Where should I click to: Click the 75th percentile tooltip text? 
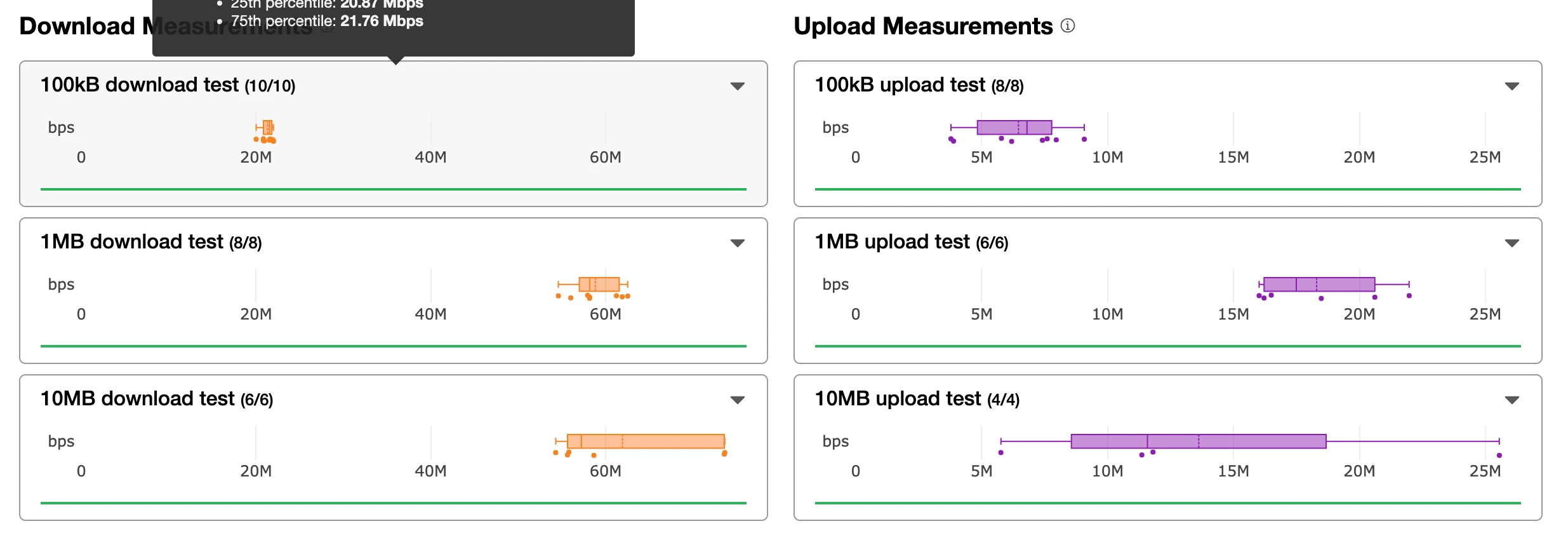[x=327, y=21]
